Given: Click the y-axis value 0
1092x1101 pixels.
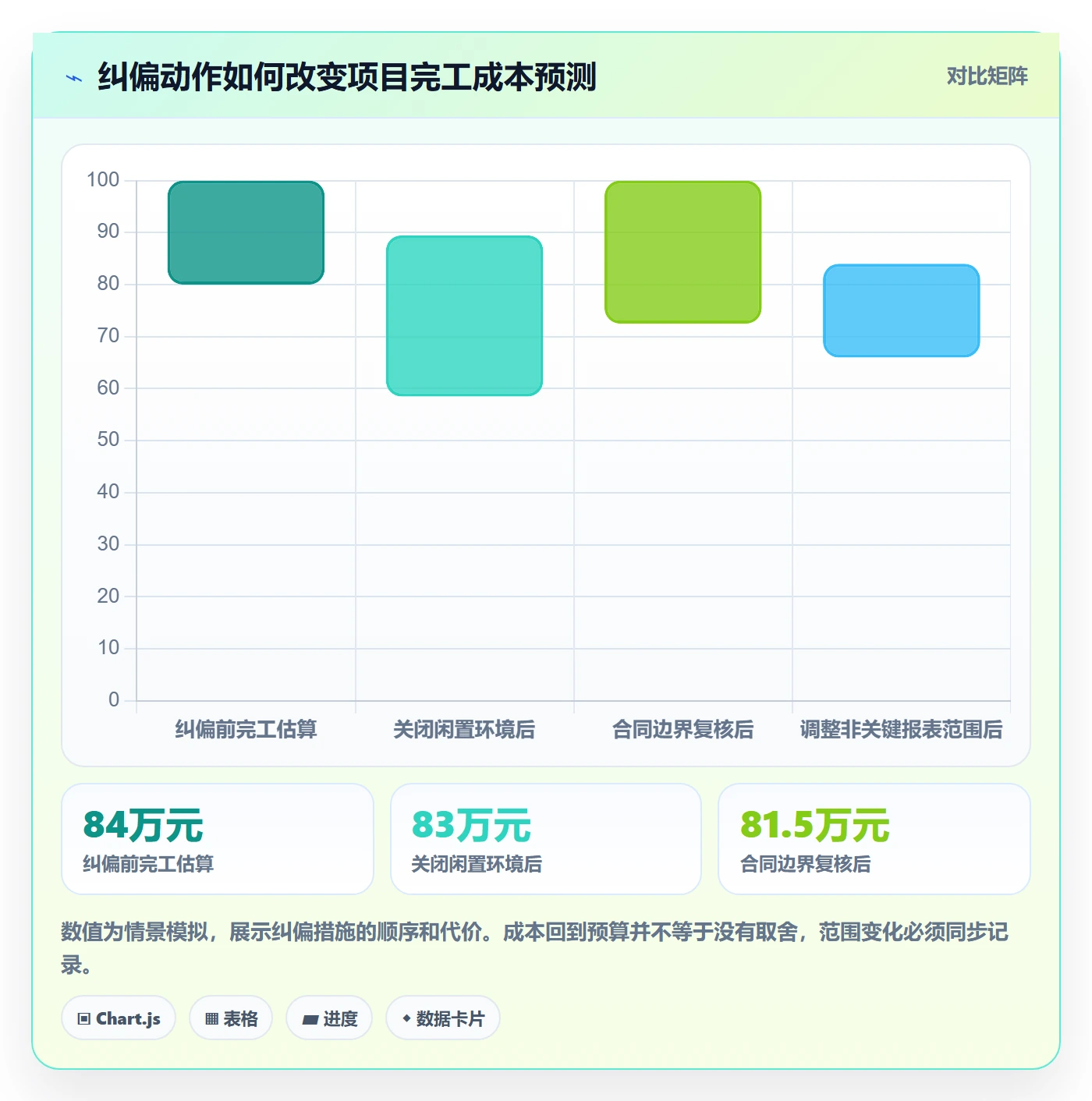Looking at the screenshot, I should coord(114,700).
